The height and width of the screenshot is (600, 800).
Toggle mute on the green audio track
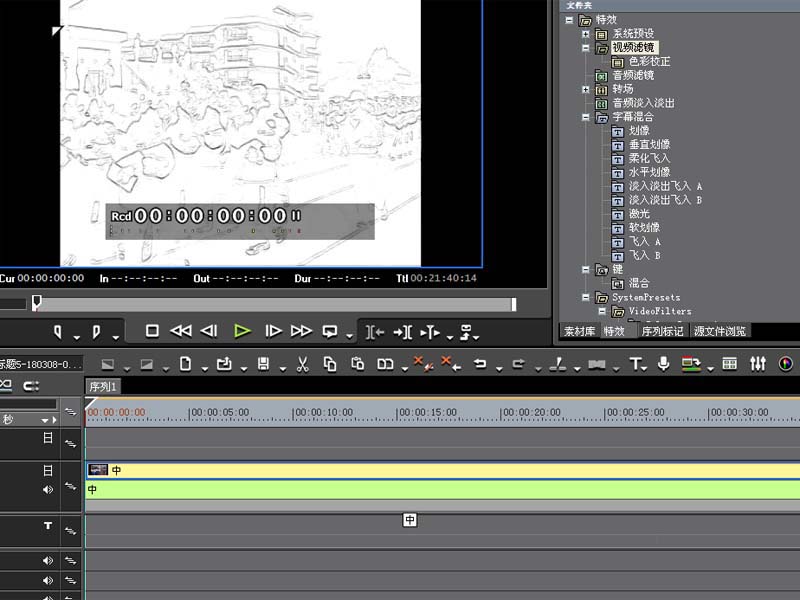(47, 490)
